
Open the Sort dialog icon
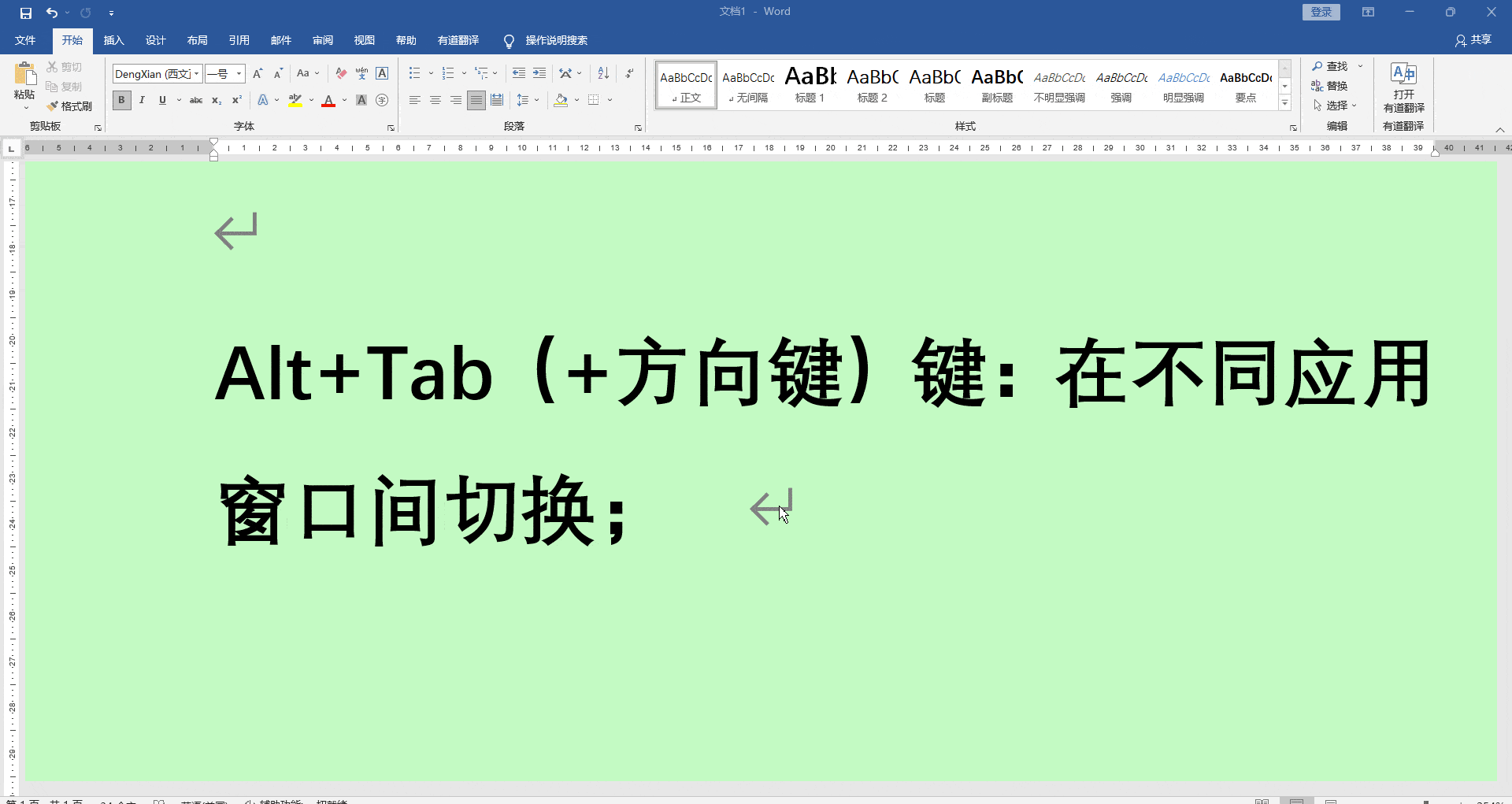click(603, 74)
